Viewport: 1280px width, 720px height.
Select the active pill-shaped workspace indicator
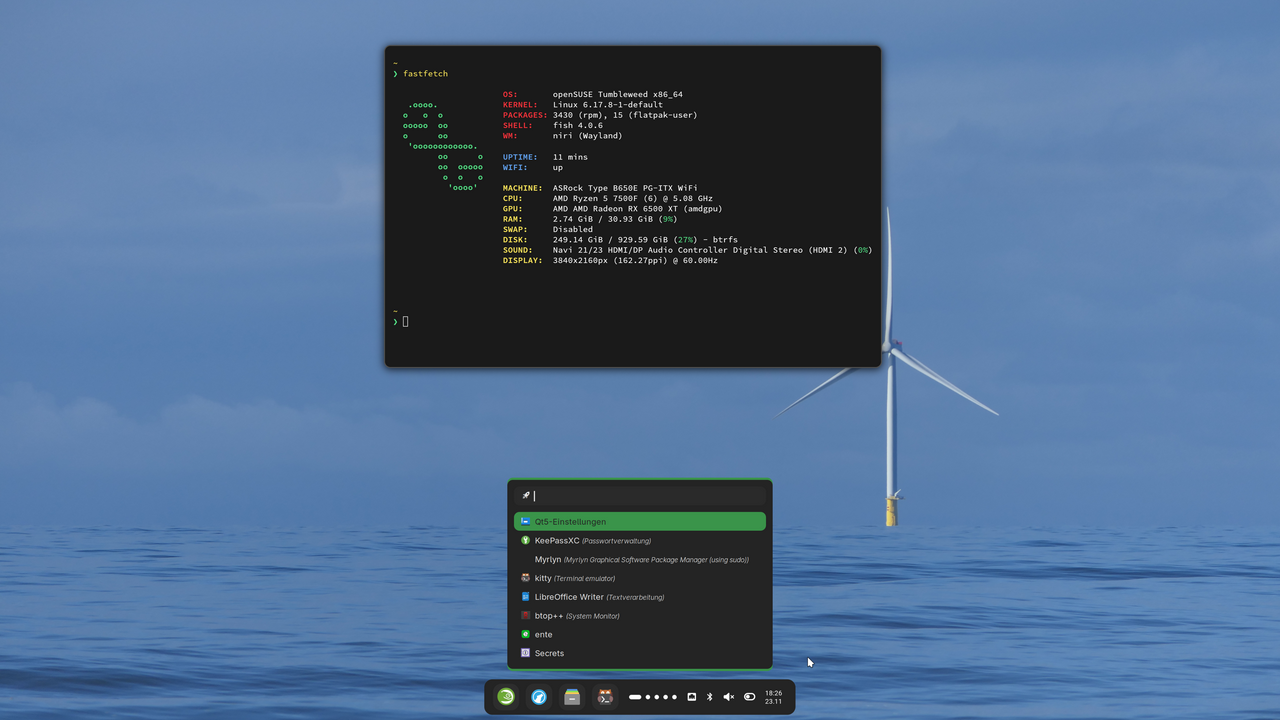coord(635,697)
